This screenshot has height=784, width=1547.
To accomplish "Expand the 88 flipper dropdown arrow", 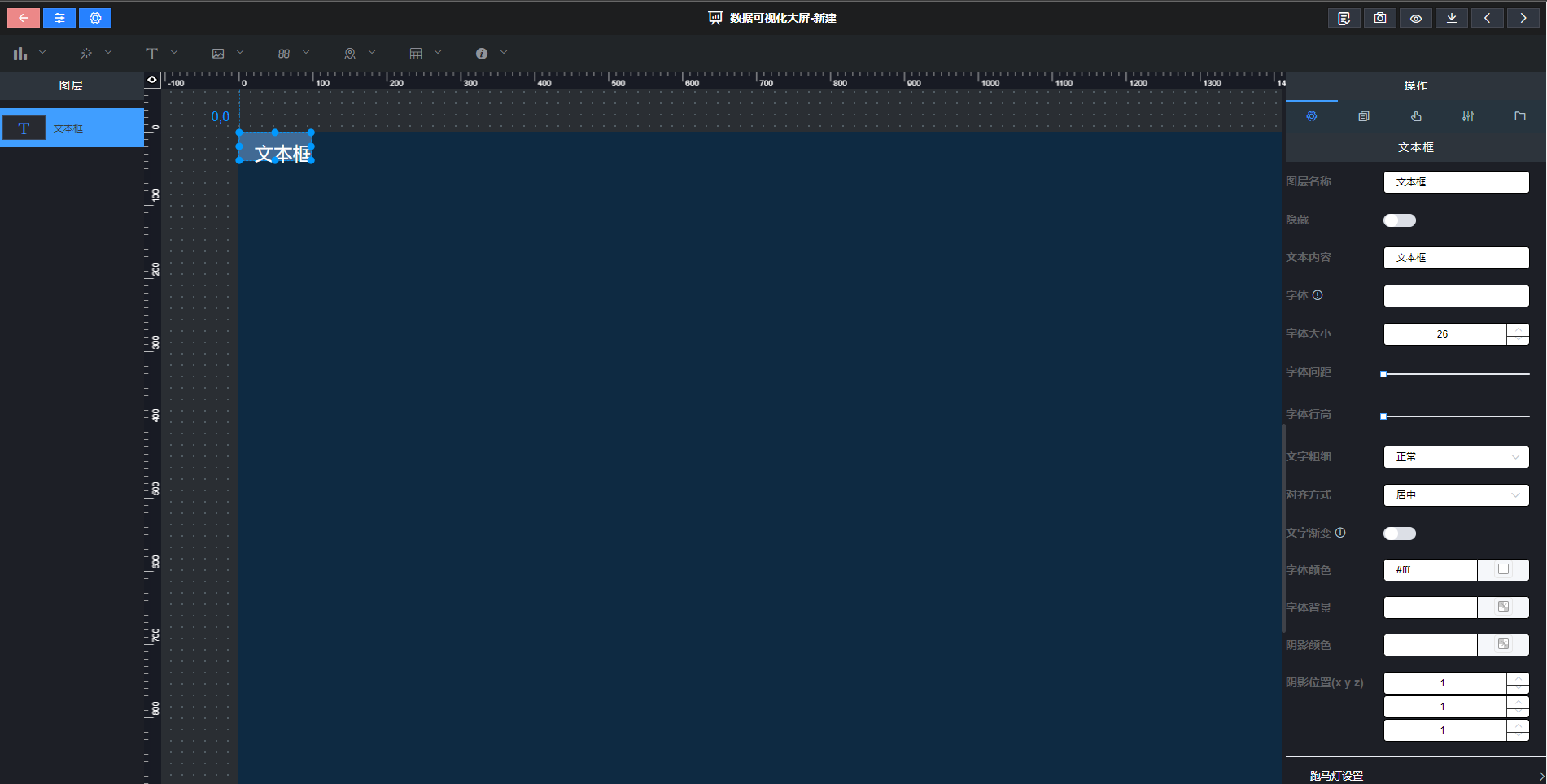I will [306, 52].
